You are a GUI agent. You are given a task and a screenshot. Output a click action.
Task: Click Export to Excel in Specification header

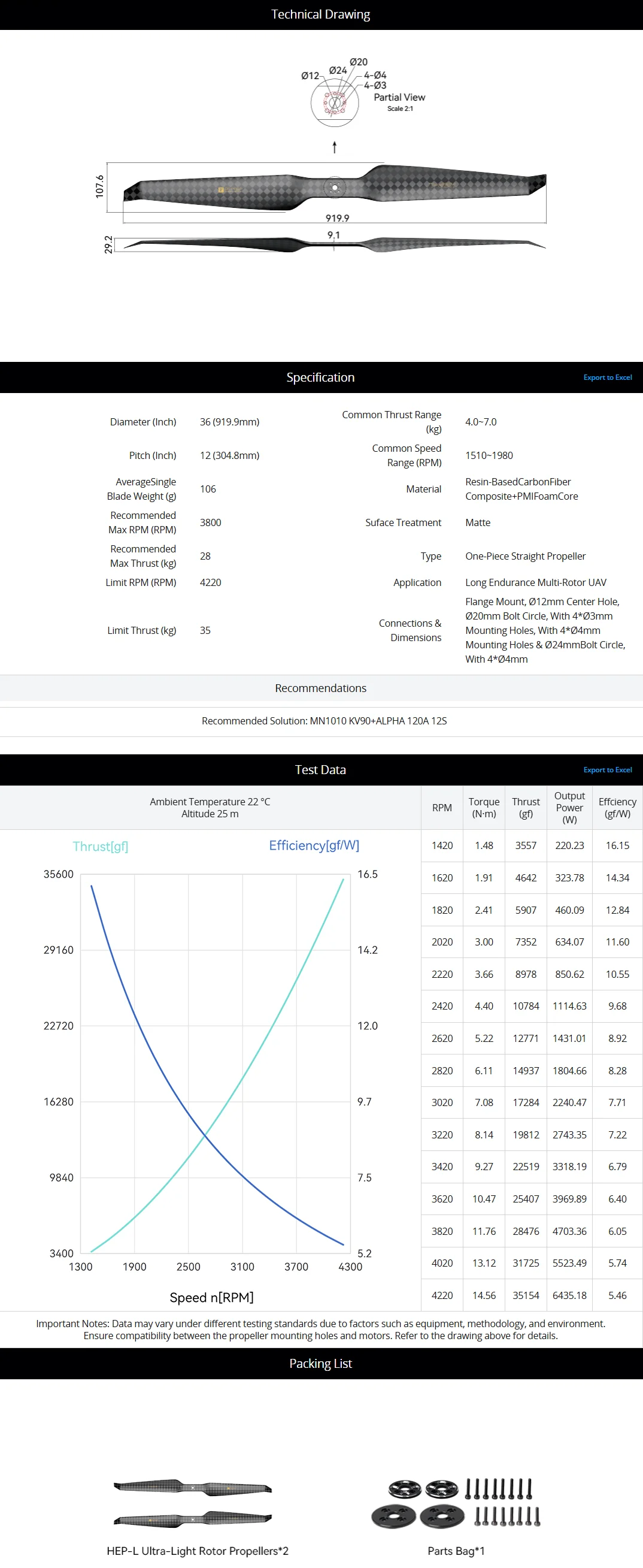pos(607,377)
